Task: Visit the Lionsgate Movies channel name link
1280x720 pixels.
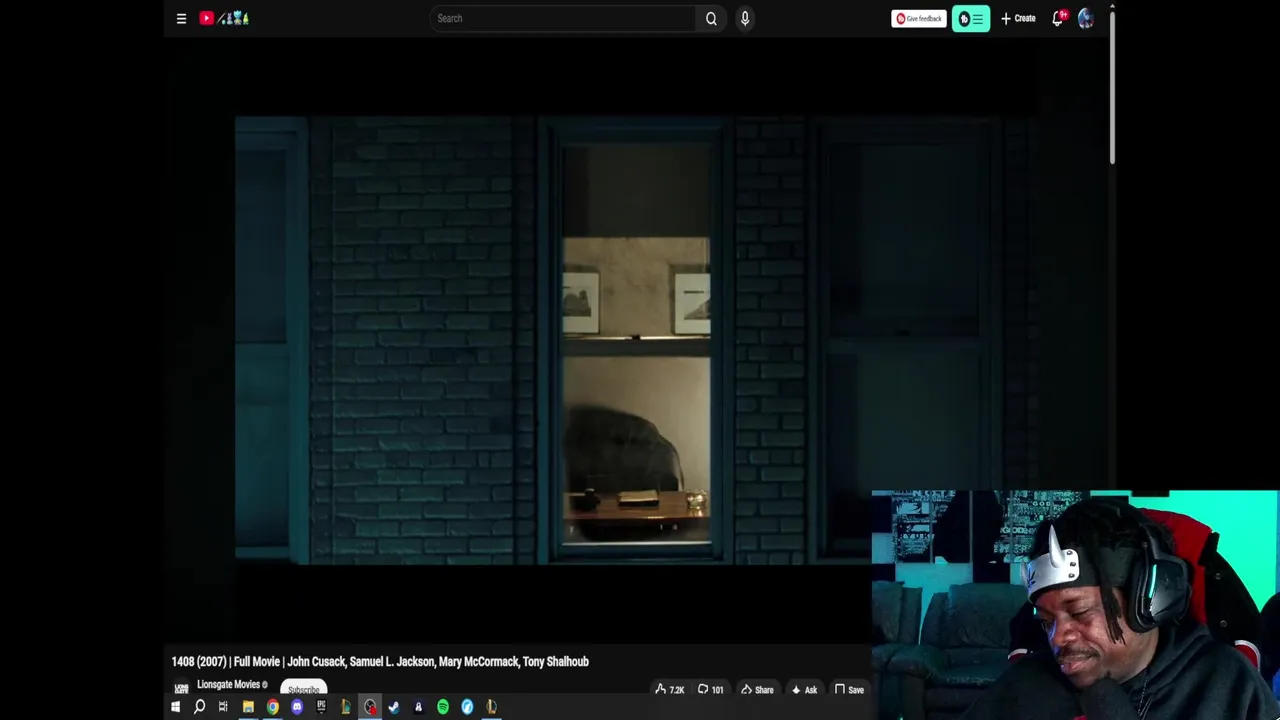Action: (228, 684)
